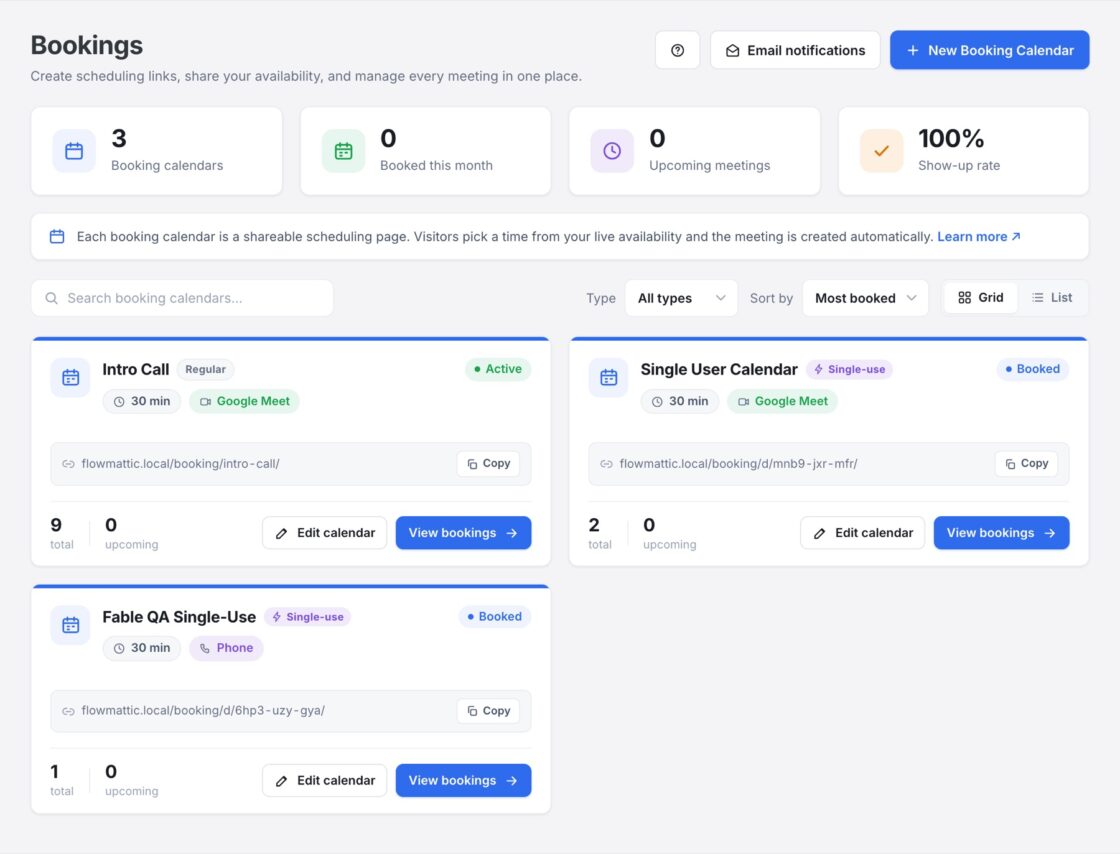Image resolution: width=1120 pixels, height=854 pixels.
Task: View bookings for Single User Calendar
Action: (1001, 533)
